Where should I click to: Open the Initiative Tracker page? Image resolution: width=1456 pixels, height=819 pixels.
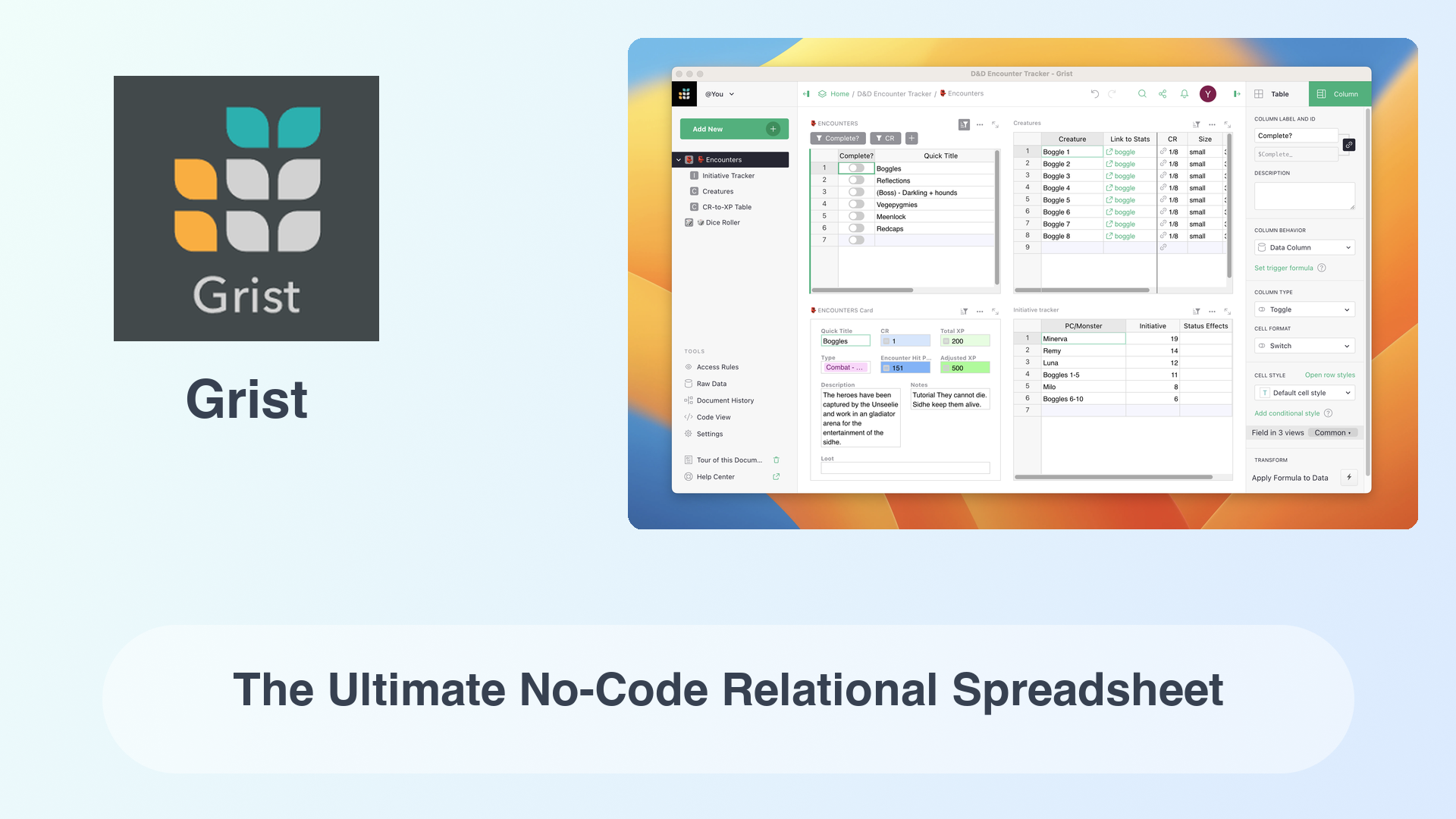click(x=728, y=175)
